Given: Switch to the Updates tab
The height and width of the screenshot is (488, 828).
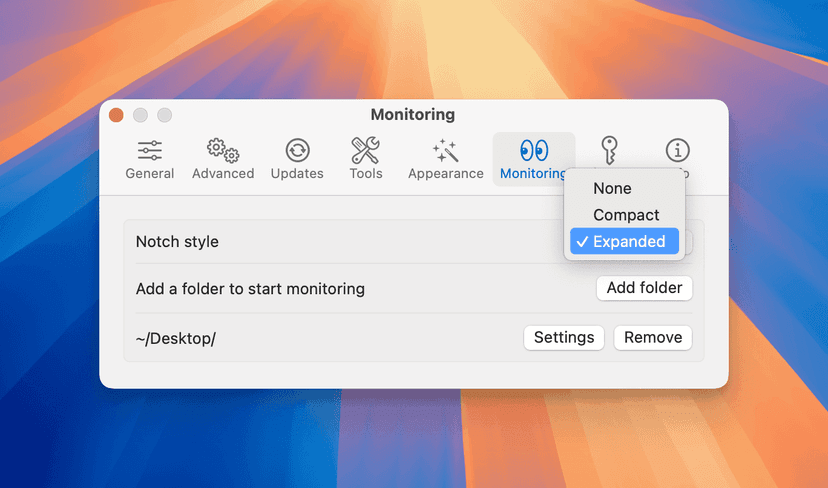Looking at the screenshot, I should (297, 159).
